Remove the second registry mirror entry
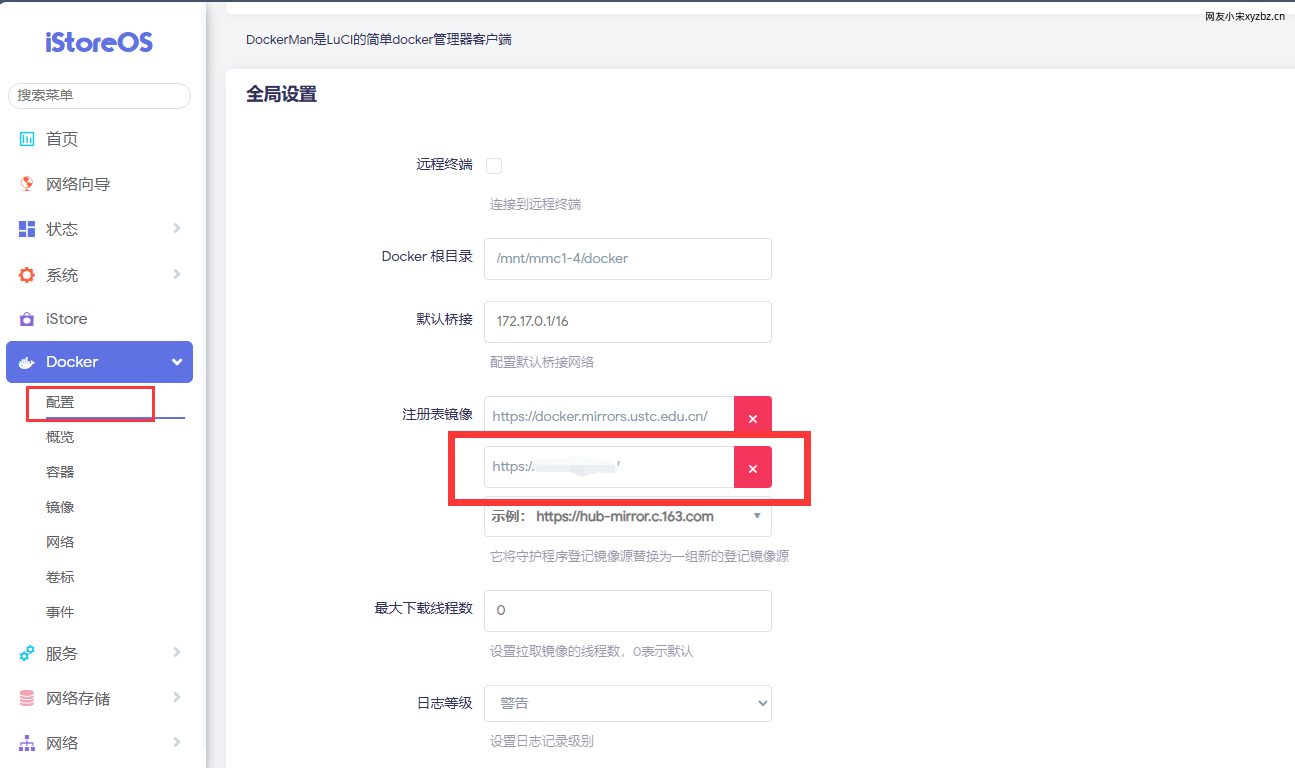This screenshot has width=1295, height=768. (753, 467)
